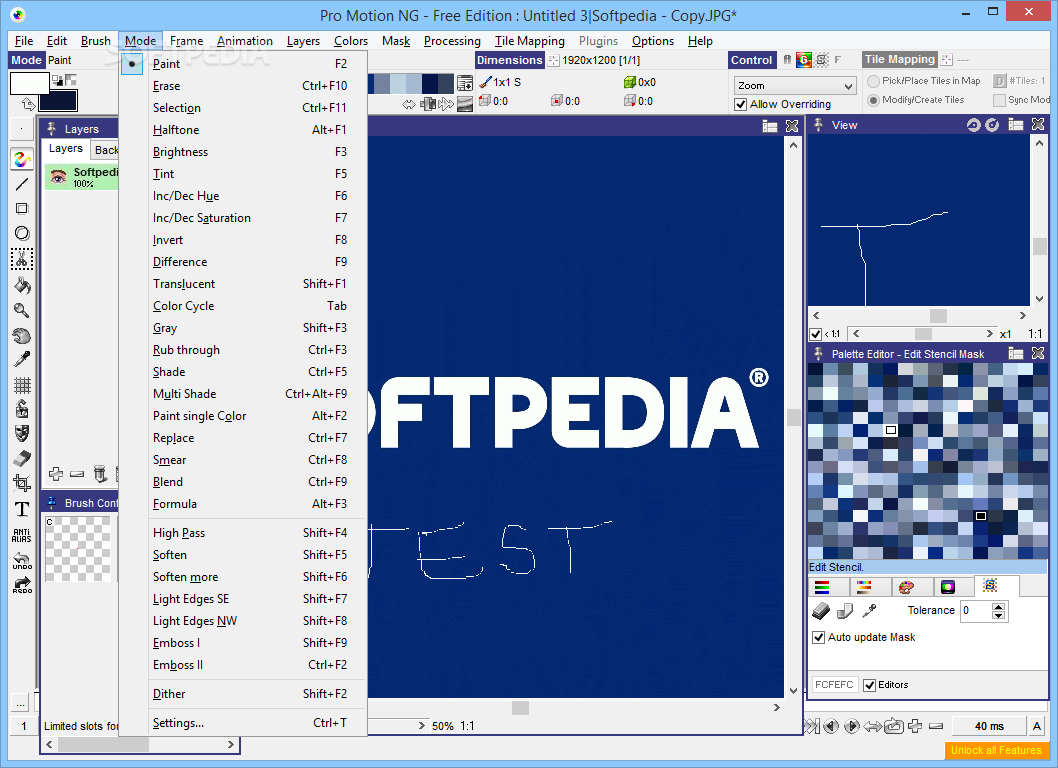Pick the selected palette cell with white outline
The height and width of the screenshot is (768, 1058).
891,430
